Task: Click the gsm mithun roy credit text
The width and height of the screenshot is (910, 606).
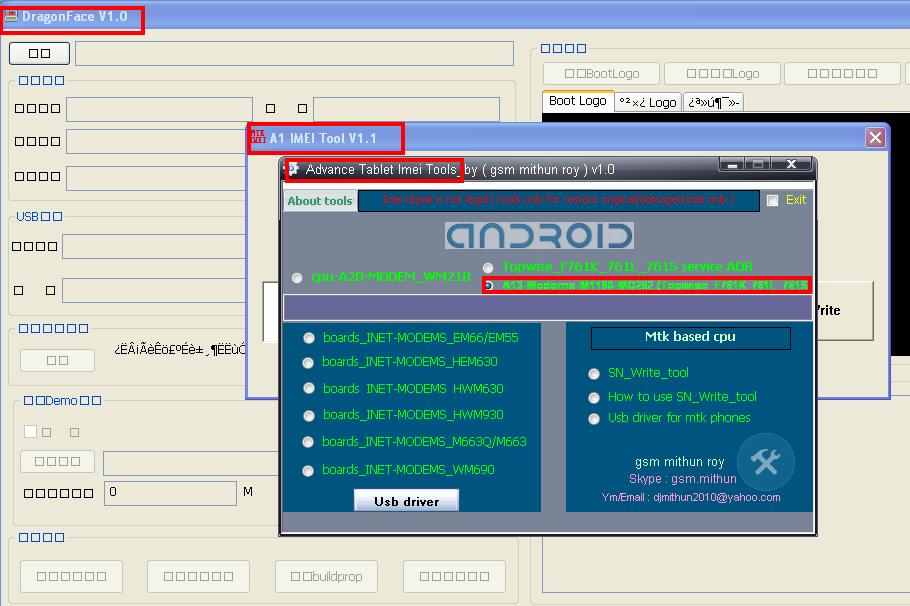Action: (x=680, y=462)
